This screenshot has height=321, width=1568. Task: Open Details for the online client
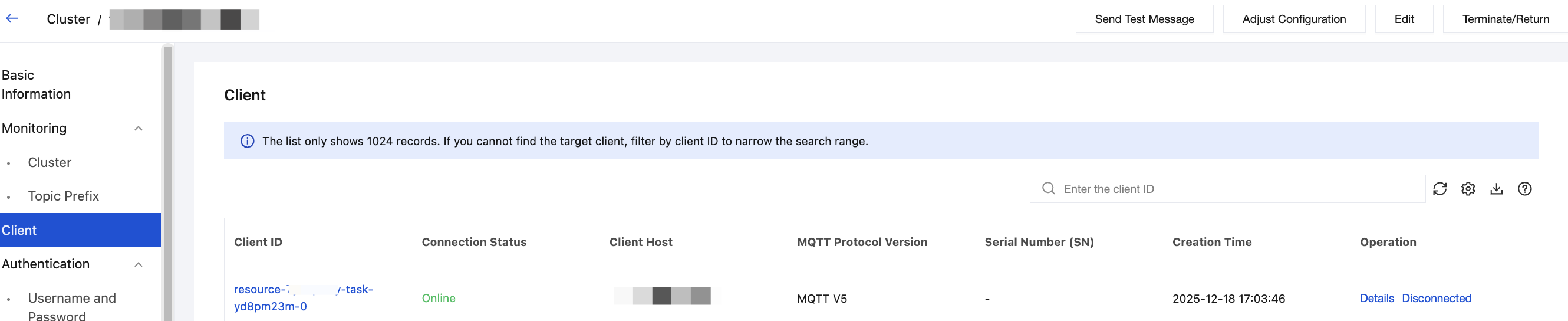coord(1376,299)
